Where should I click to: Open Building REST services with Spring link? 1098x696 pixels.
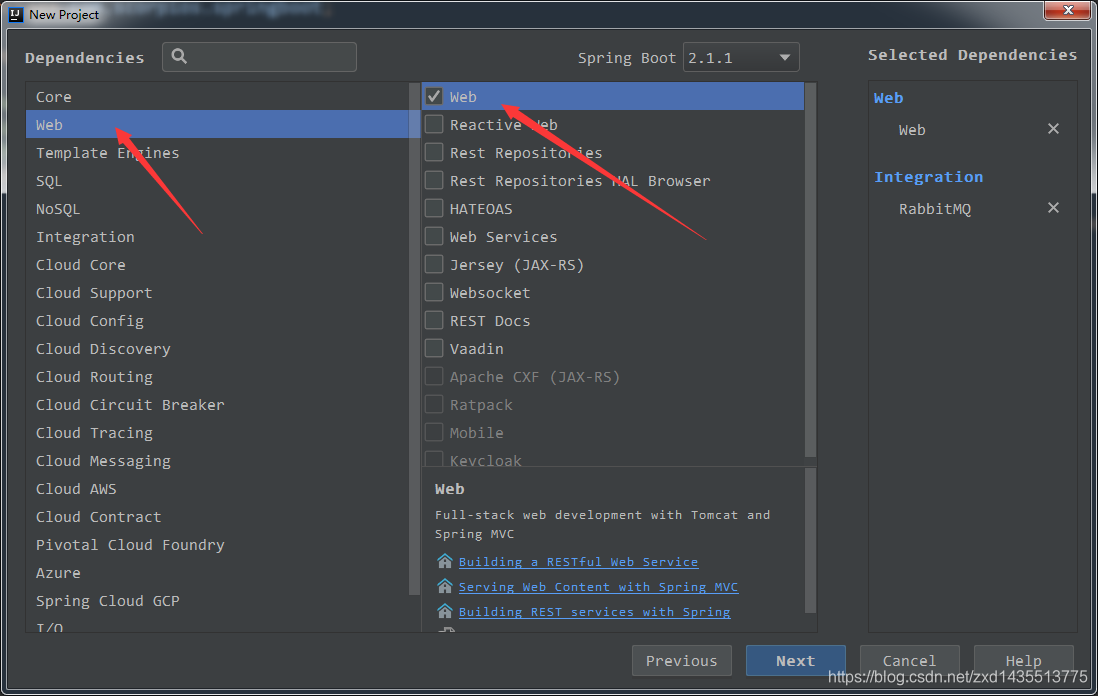pos(595,612)
